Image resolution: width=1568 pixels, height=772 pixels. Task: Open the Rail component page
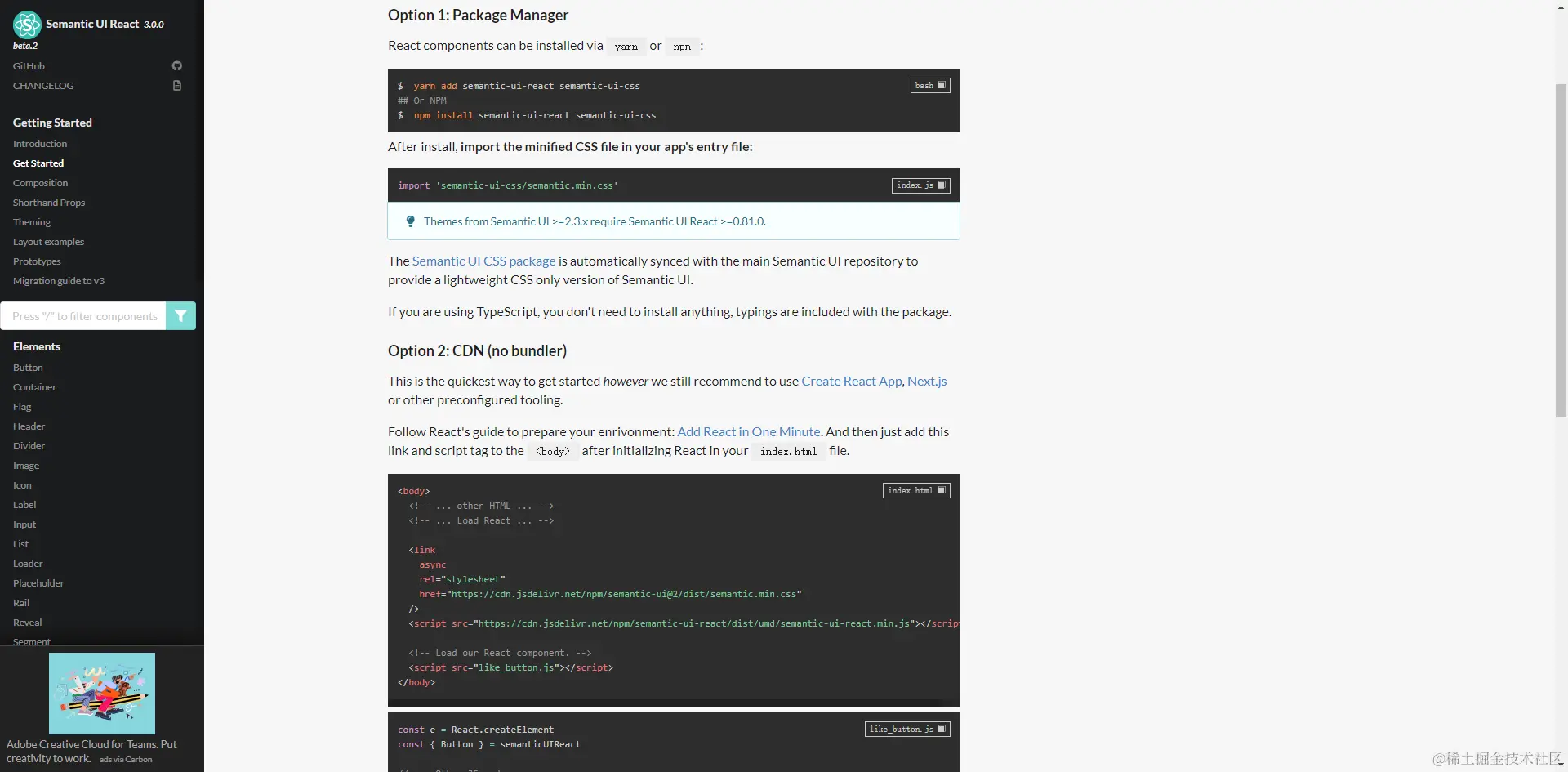21,603
